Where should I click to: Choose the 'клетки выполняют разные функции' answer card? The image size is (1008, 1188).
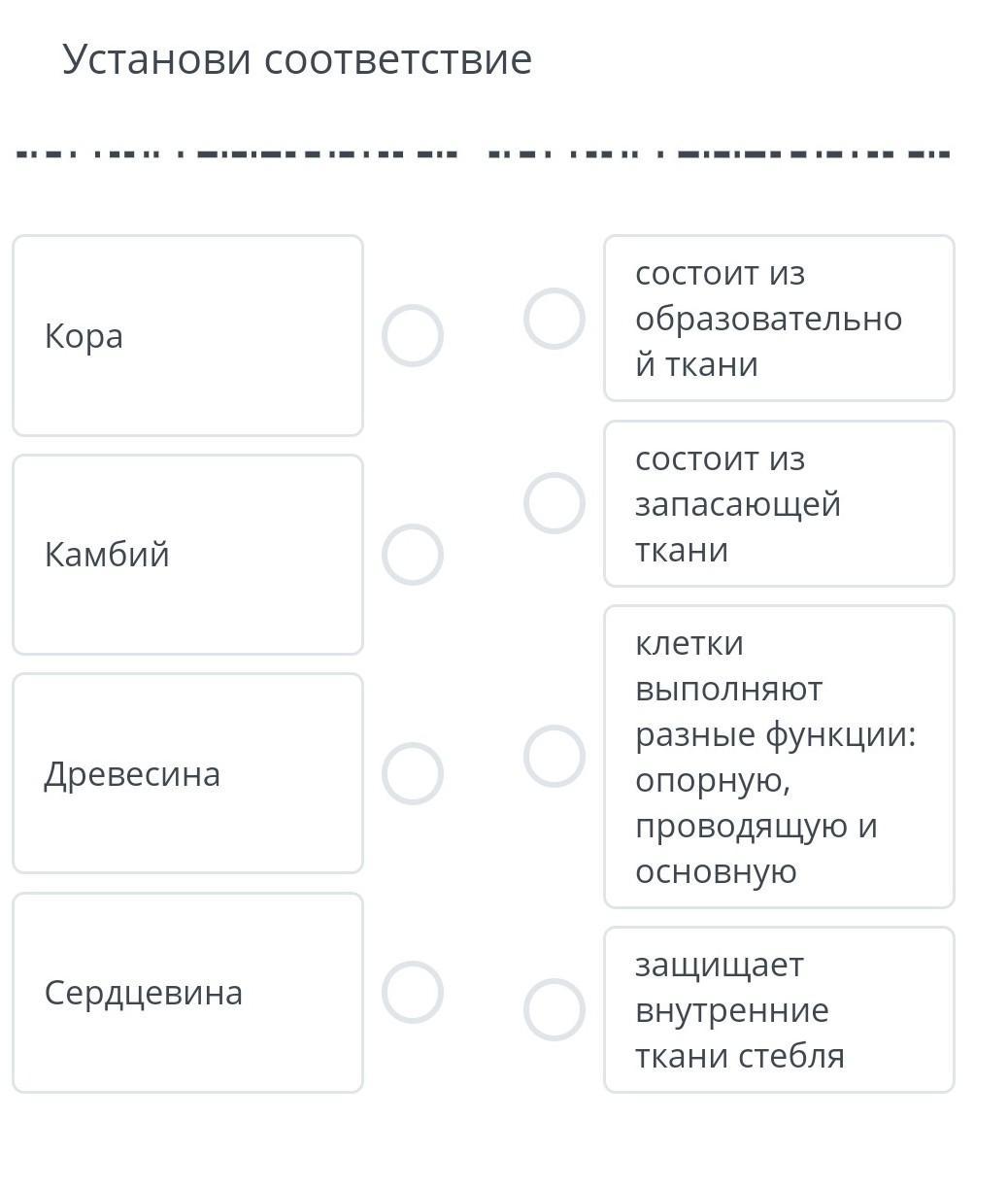coord(779,756)
